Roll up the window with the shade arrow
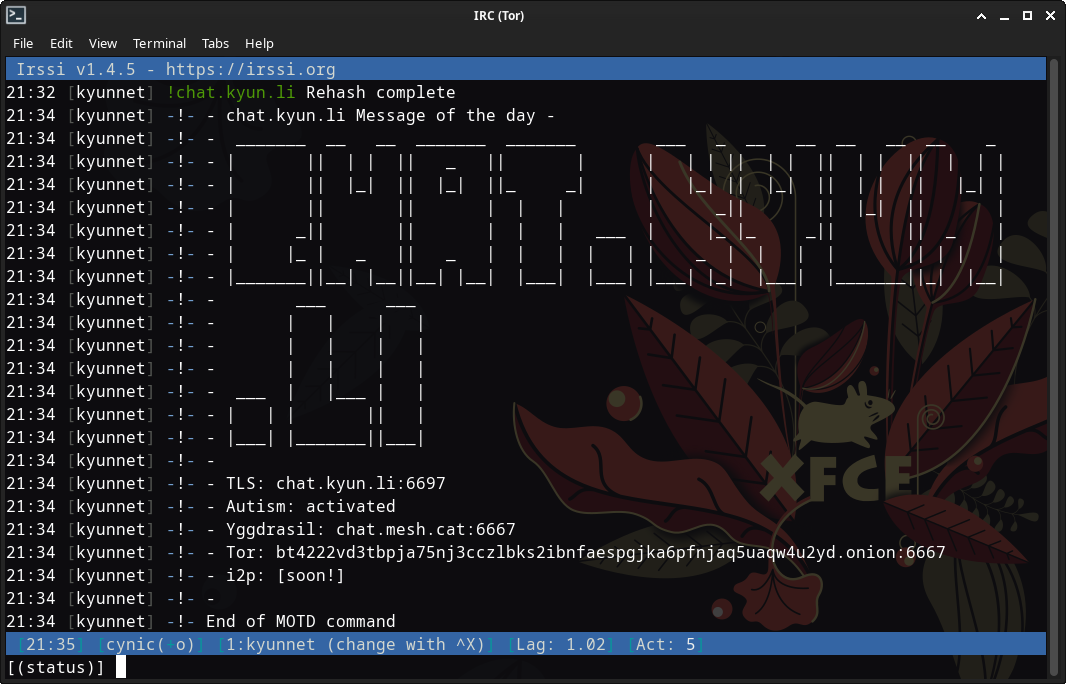Screen dimensions: 1066x684 tap(981, 16)
